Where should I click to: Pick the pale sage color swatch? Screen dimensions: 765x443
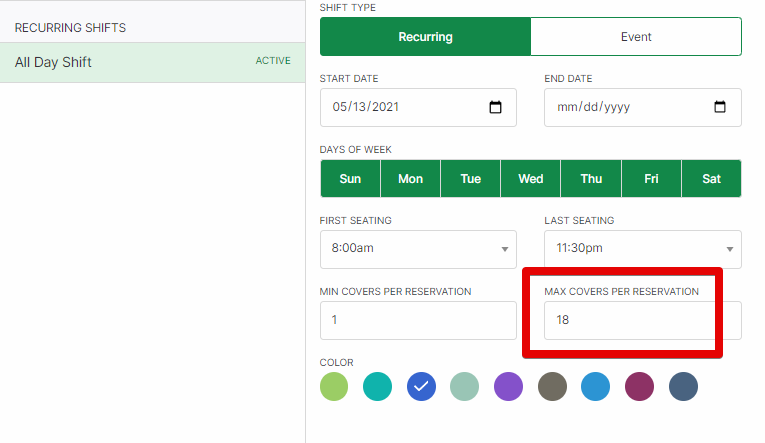pos(464,386)
